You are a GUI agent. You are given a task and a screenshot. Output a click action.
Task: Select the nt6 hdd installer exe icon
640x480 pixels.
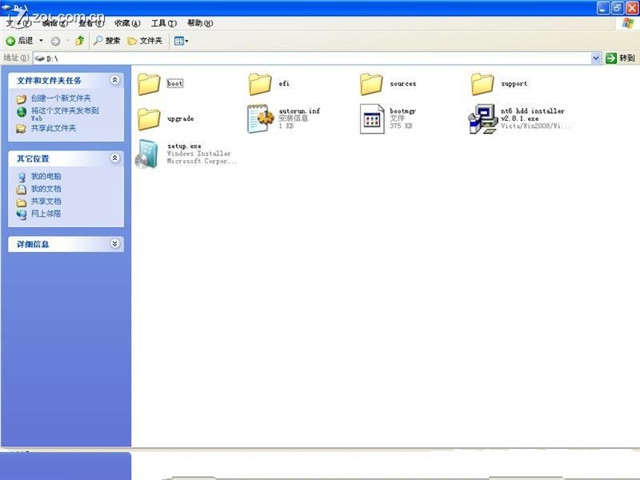(482, 119)
